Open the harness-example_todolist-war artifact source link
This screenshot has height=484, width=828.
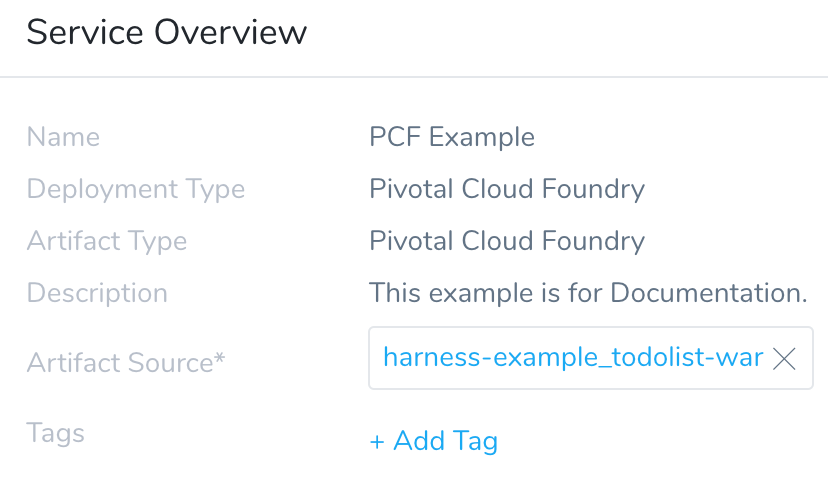coord(573,358)
